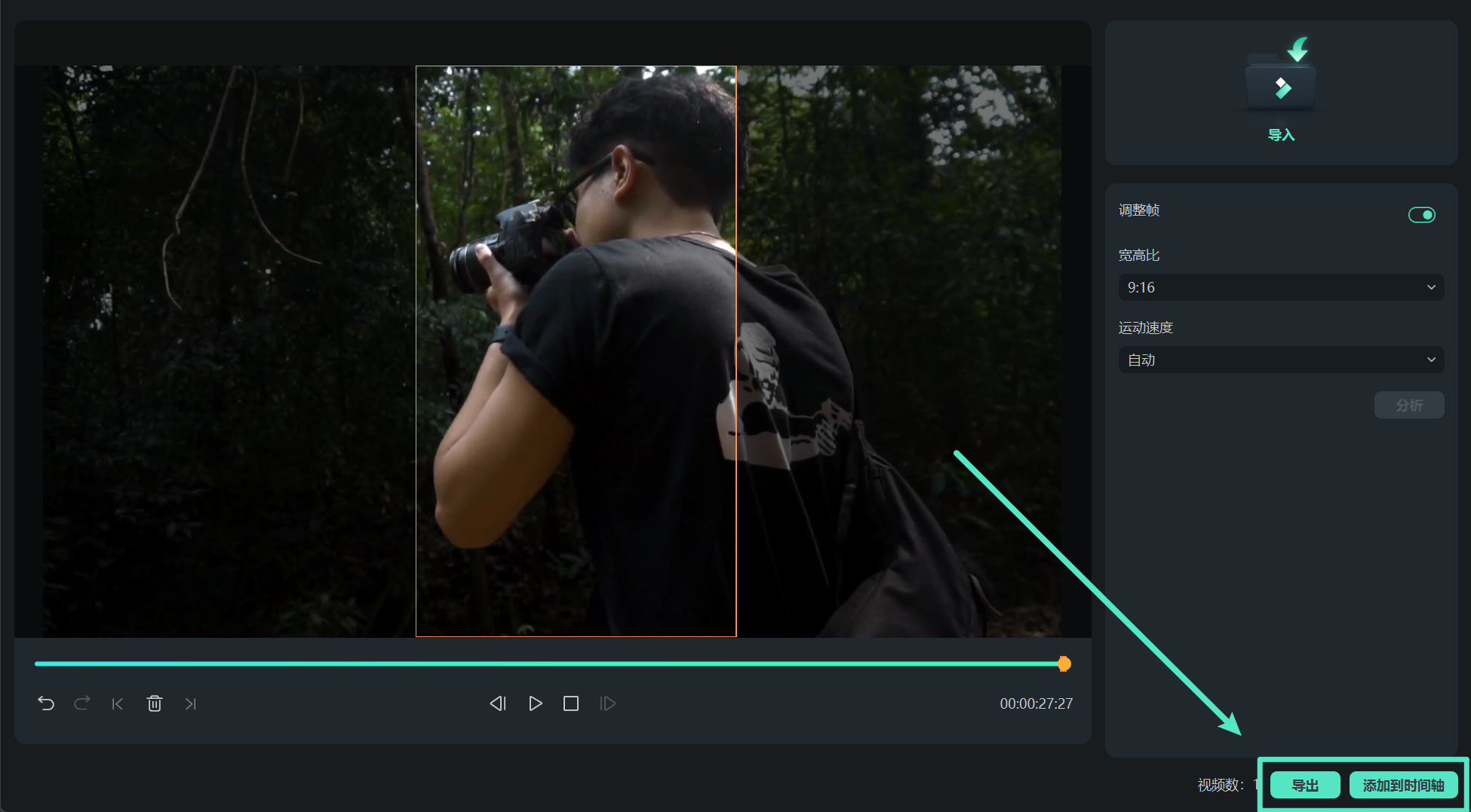Jump to next keyframe marker icon
1471x812 pixels.
pyautogui.click(x=190, y=703)
